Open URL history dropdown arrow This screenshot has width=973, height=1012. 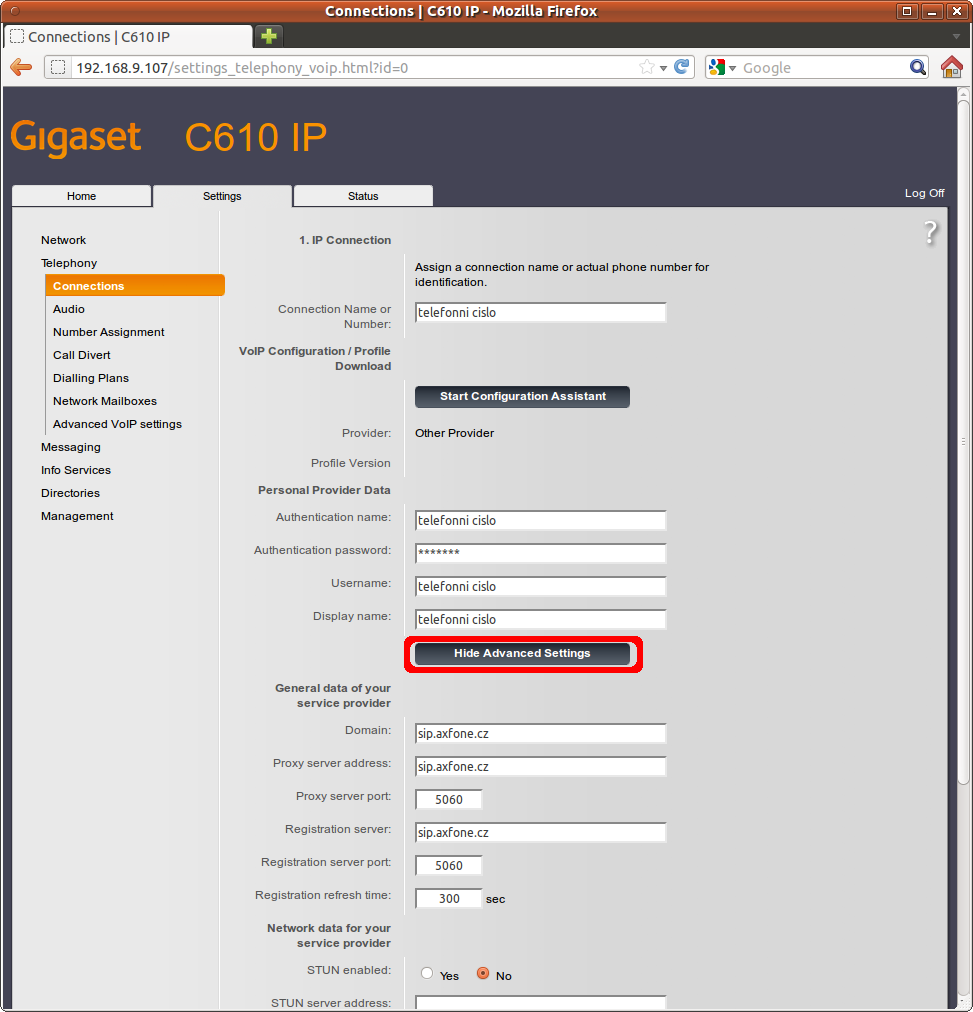click(663, 68)
